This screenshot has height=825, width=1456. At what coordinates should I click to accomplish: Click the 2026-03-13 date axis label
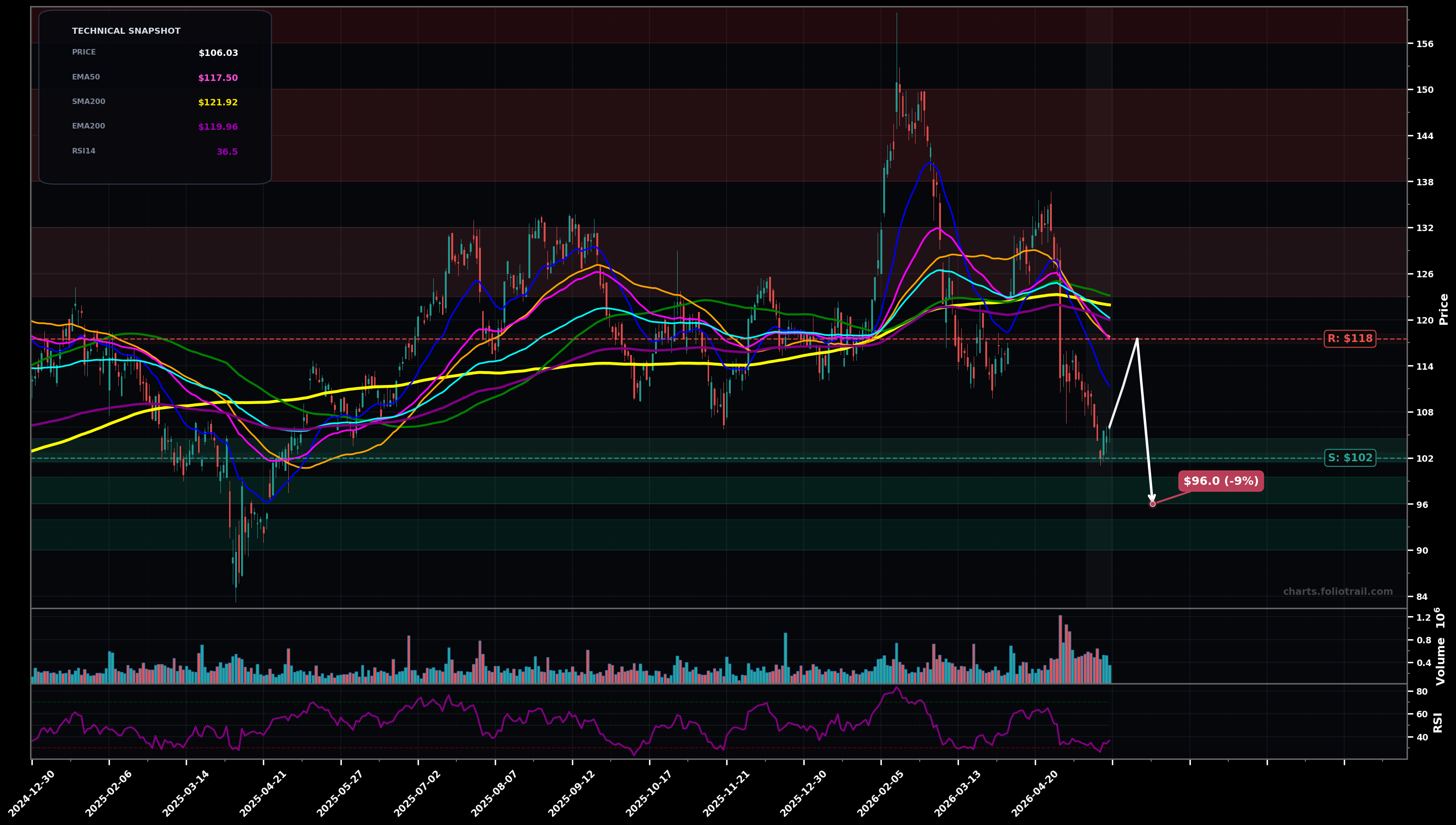point(958,793)
